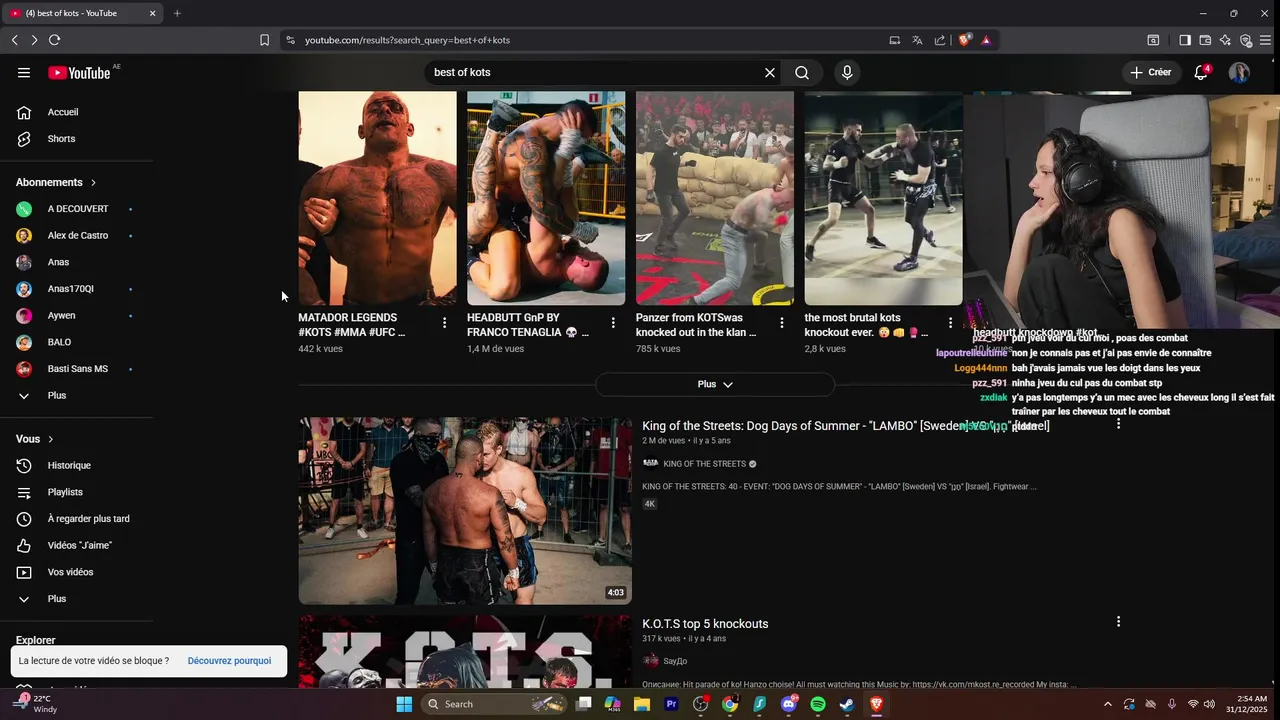The width and height of the screenshot is (1280, 720).
Task: Open A DECOUVERT channel subscription
Action: tap(76, 209)
